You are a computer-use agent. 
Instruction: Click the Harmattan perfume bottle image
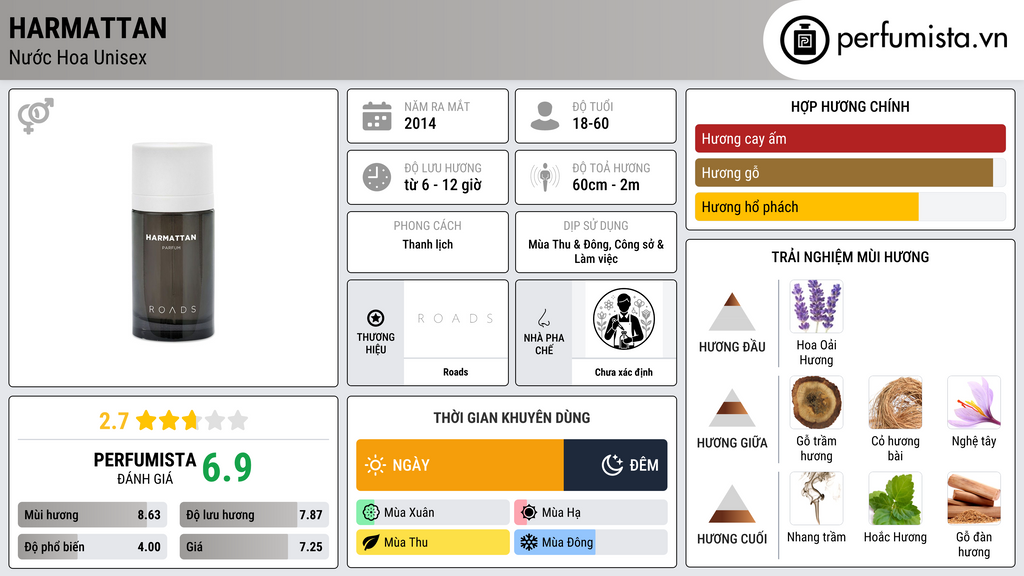click(173, 241)
